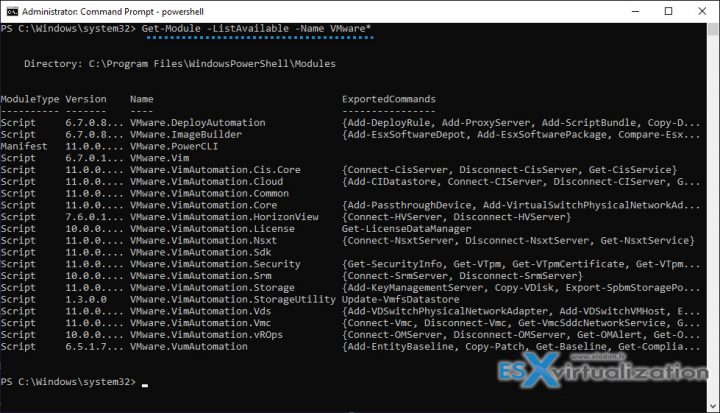Screen dimensions: 720x413
Task: Click the '-ListAvailable' parameter text
Action: (x=248, y=28)
